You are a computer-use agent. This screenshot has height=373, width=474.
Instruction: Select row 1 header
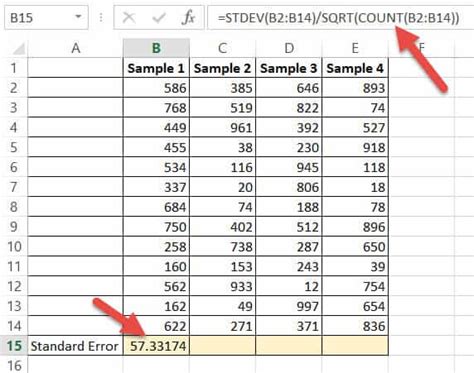tap(14, 68)
